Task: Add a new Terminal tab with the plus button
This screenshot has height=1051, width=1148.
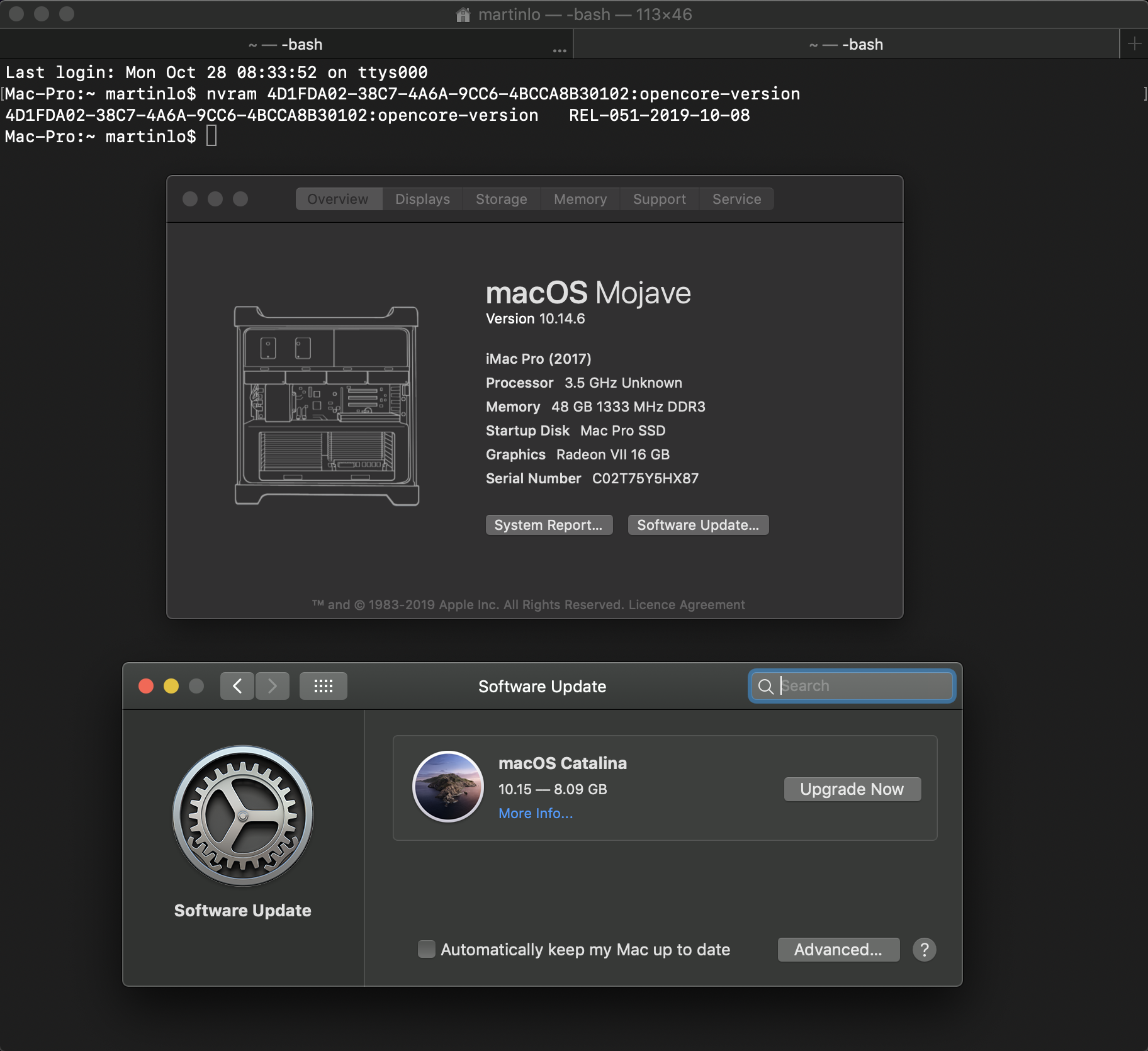Action: click(1134, 44)
